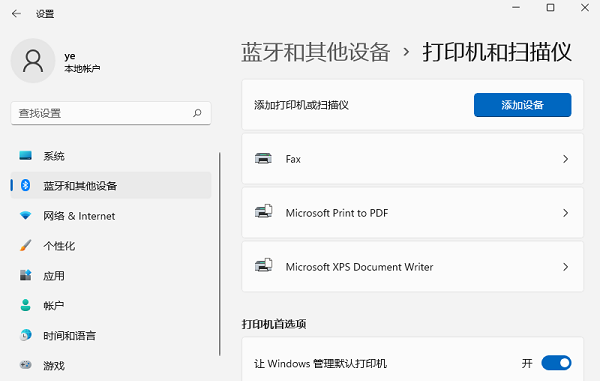Click the Microsoft XPS Document Writer icon
Viewport: 600px width, 381px height.
click(x=263, y=265)
